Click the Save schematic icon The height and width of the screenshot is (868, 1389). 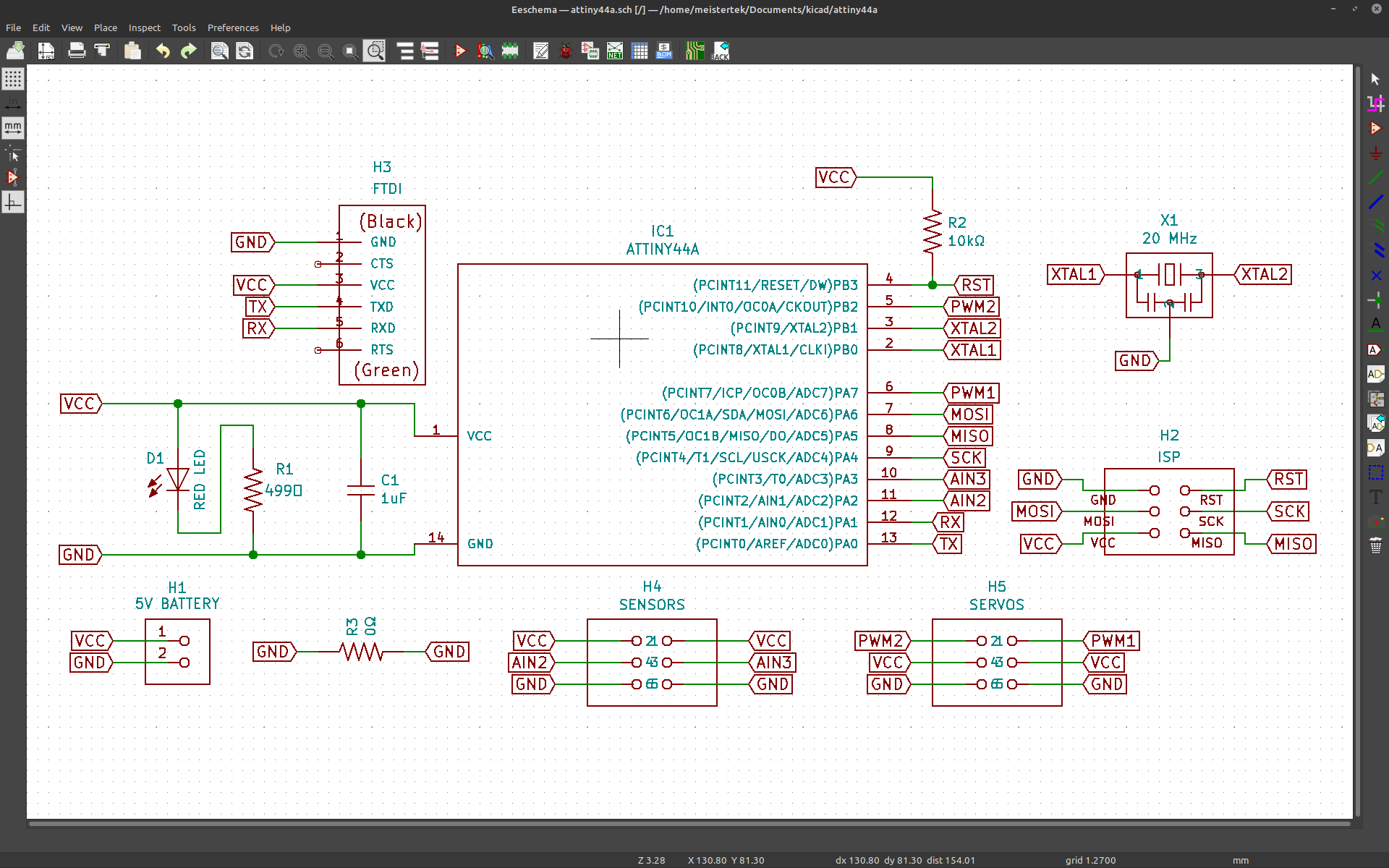click(15, 51)
